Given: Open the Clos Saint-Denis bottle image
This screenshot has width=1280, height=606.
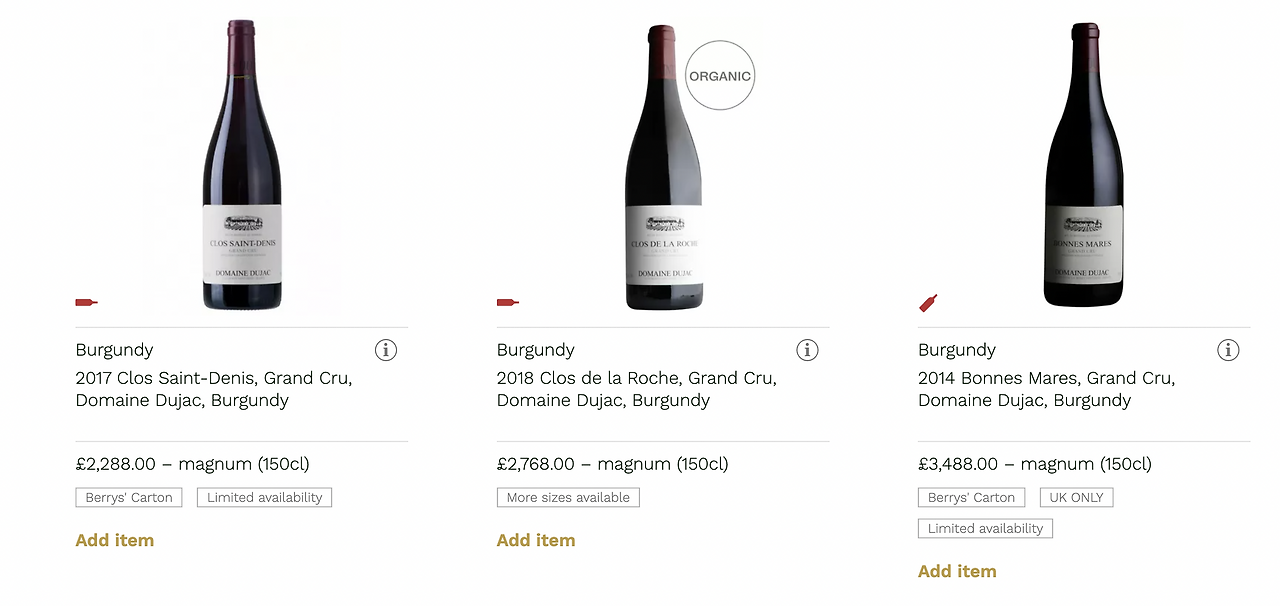Looking at the screenshot, I should click(241, 165).
